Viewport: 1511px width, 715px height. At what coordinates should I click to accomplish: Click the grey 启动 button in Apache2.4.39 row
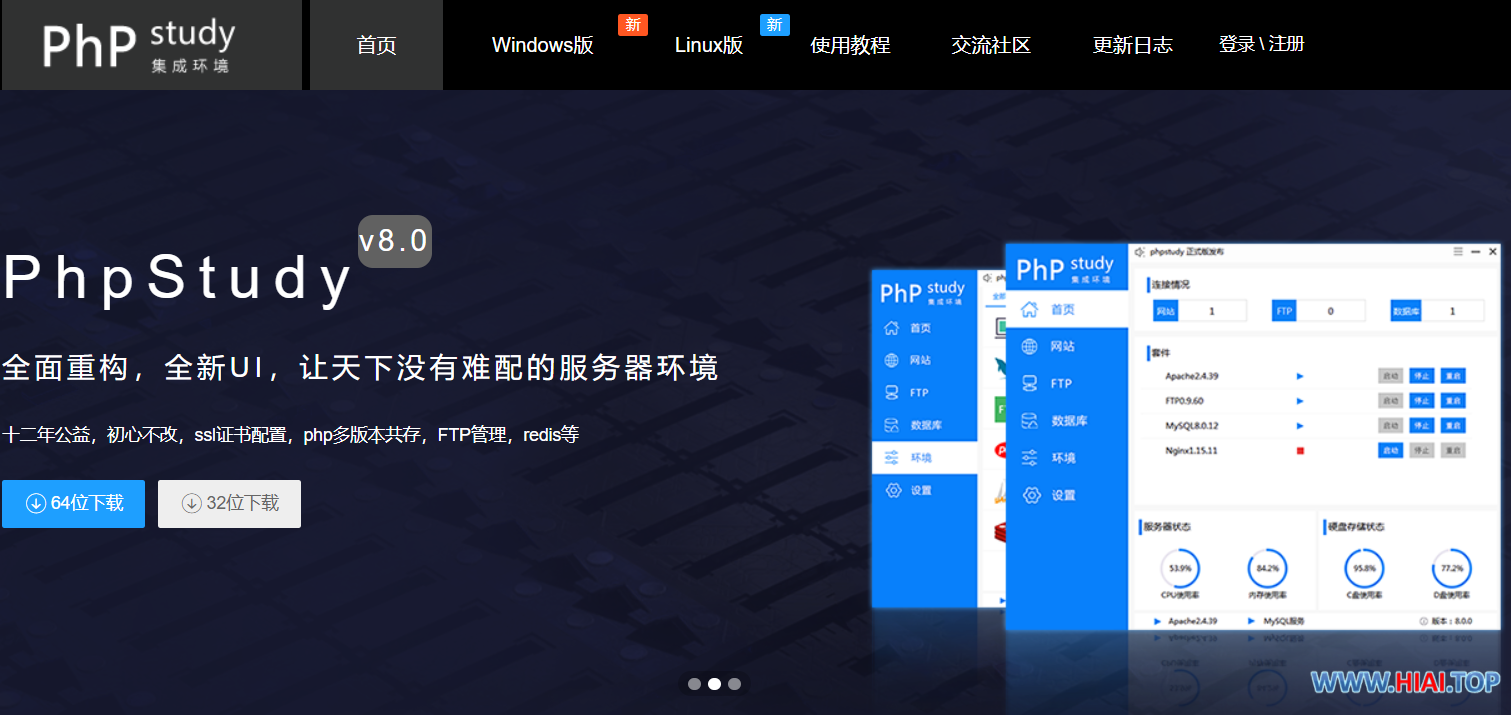click(x=1390, y=376)
